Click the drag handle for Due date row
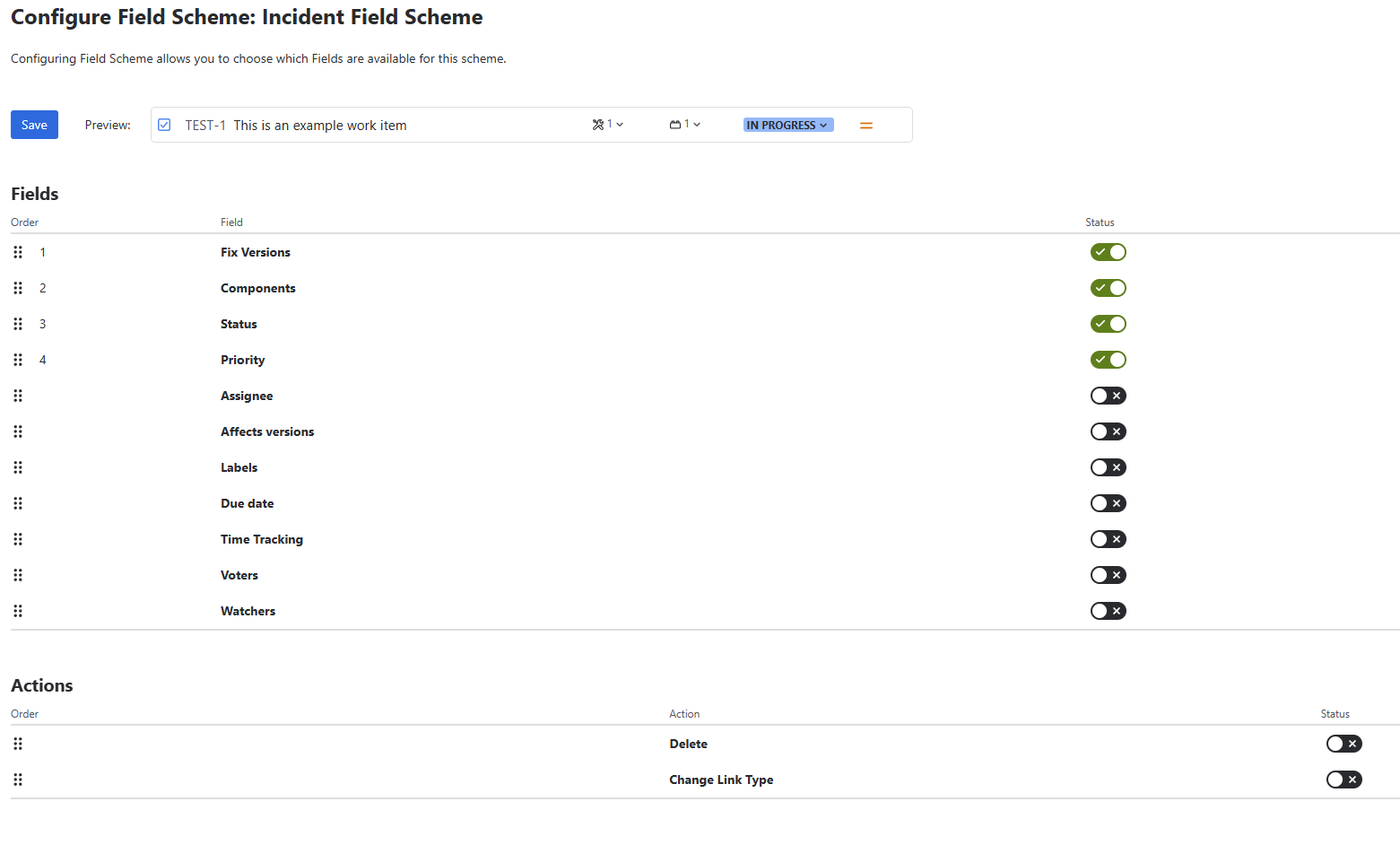Image resolution: width=1400 pixels, height=845 pixels. pyautogui.click(x=18, y=503)
